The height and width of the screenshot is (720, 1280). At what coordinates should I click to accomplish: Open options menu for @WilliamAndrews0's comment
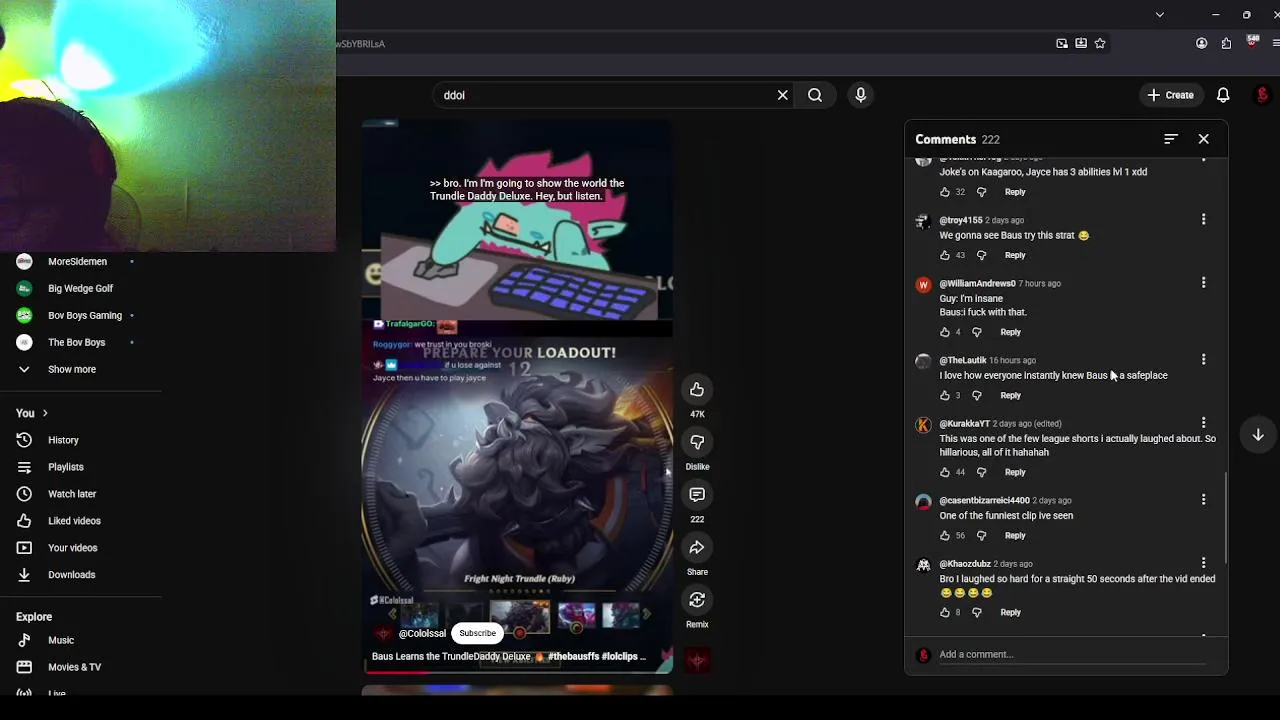1203,283
